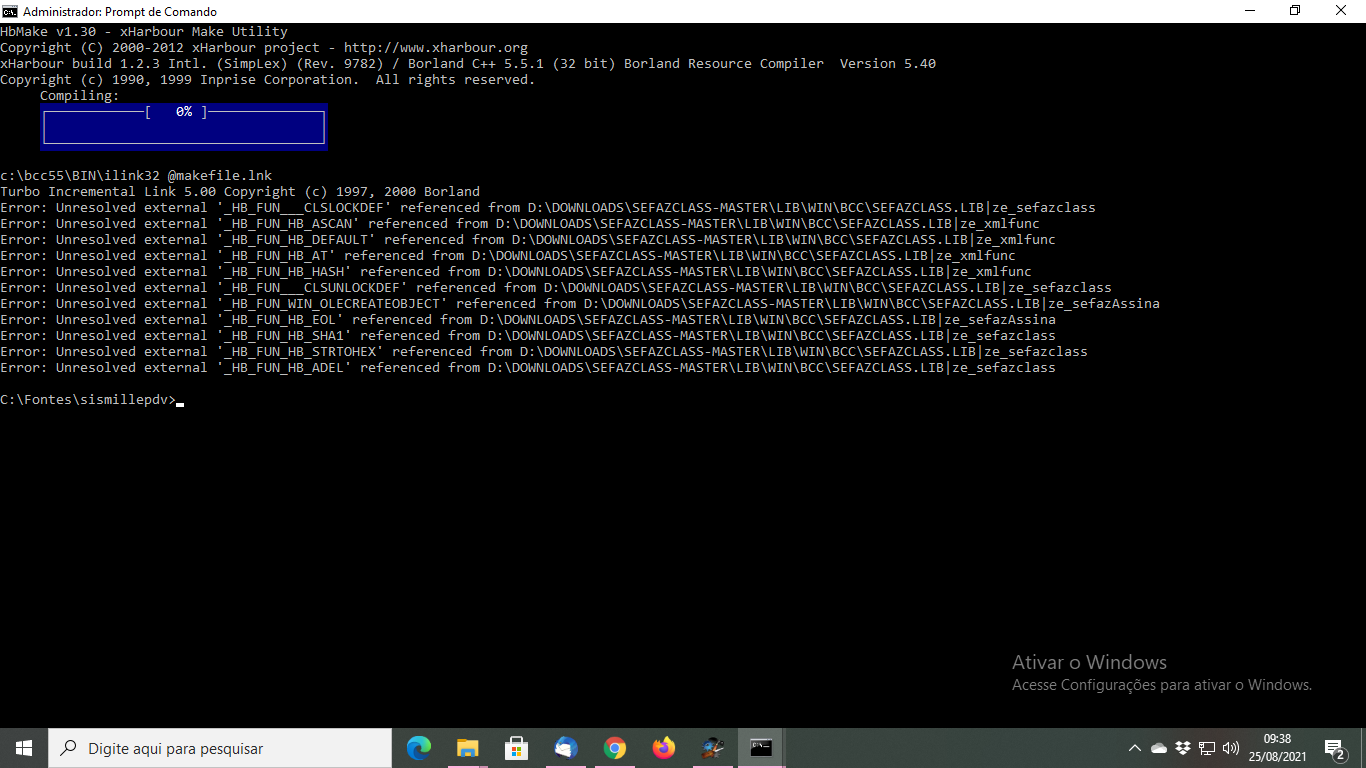1366x768 pixels.
Task: Open the bird-icon app on the taskbar
Action: 712,748
